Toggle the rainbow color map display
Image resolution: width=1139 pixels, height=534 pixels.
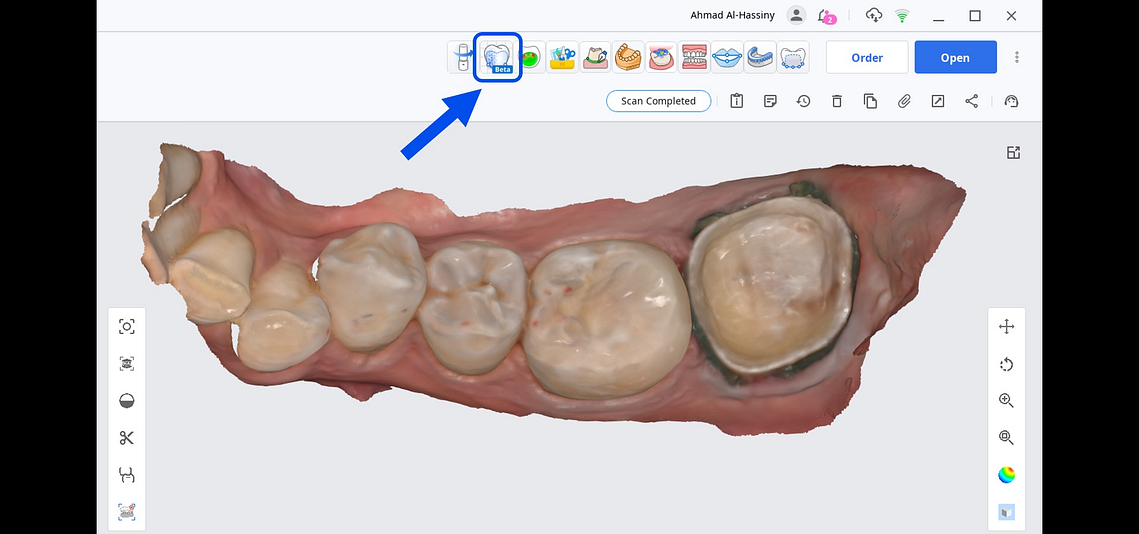tap(1006, 475)
